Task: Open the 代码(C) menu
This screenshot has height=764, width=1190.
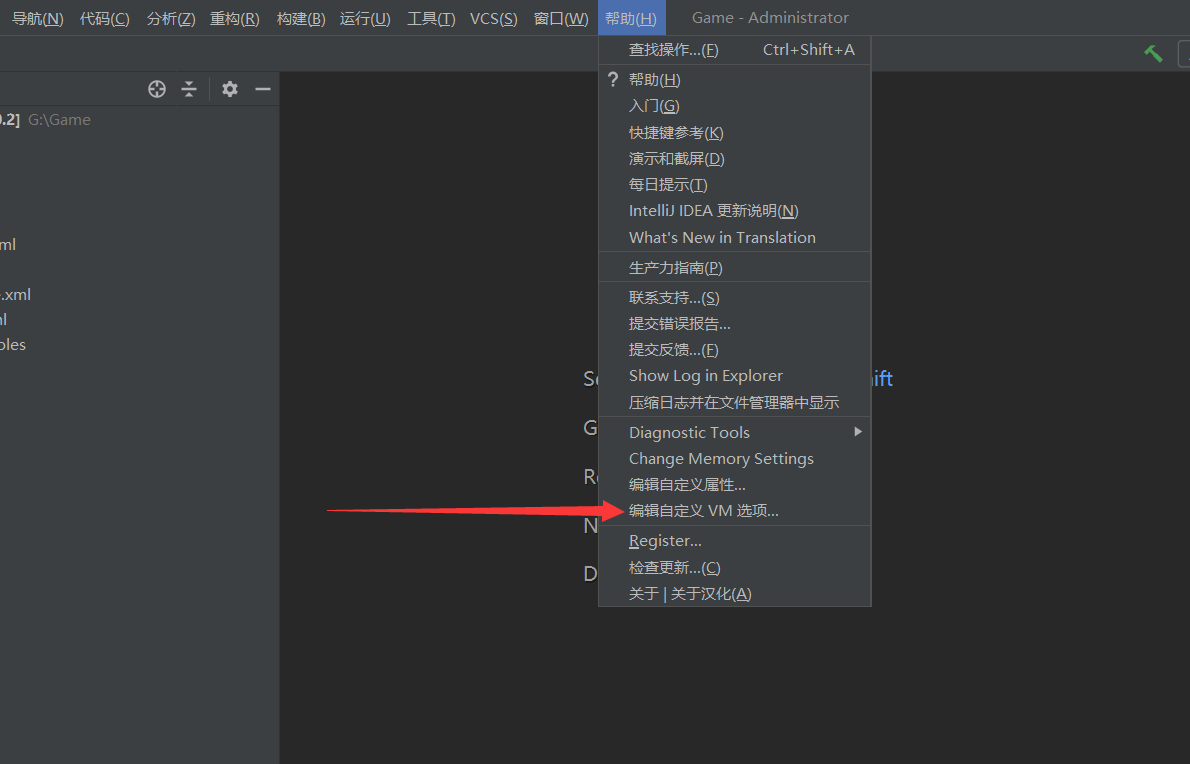Action: [105, 18]
